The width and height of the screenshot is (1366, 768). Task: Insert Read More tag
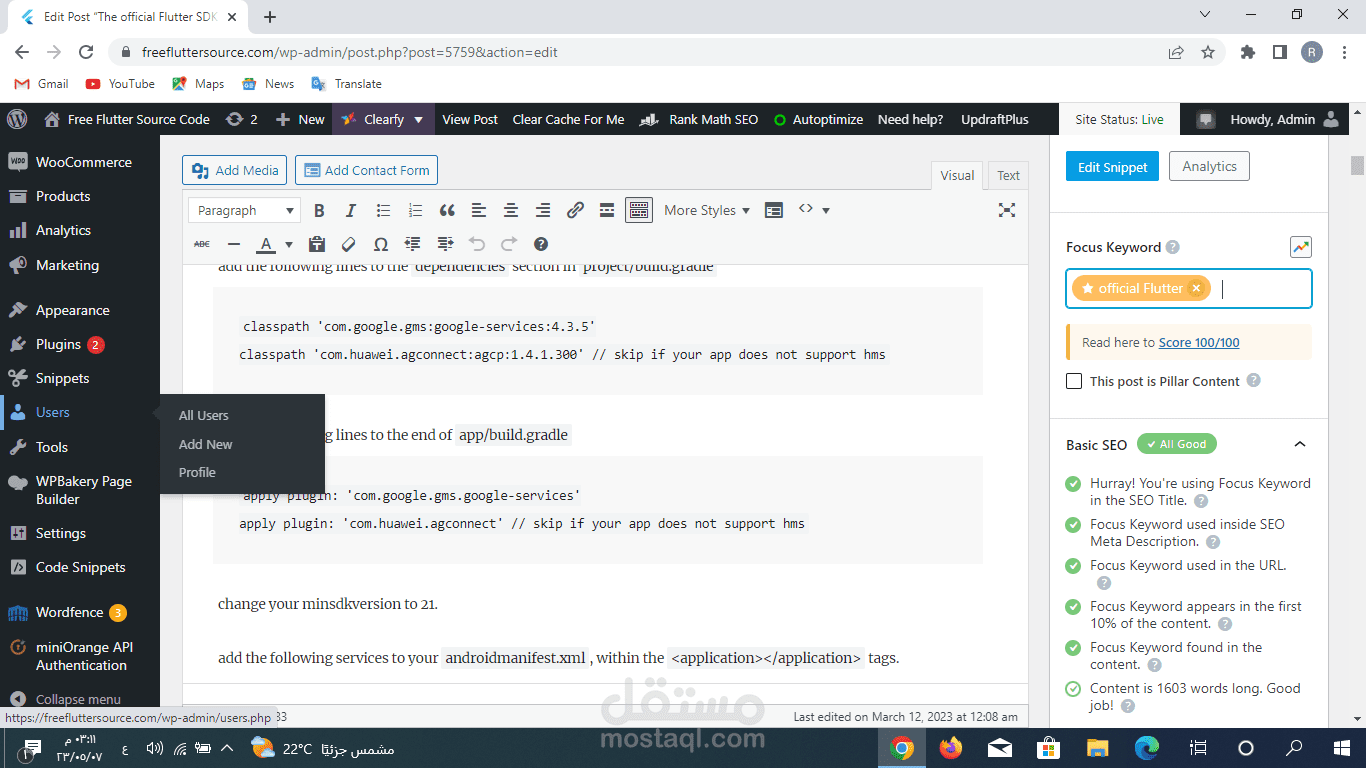pyautogui.click(x=607, y=210)
